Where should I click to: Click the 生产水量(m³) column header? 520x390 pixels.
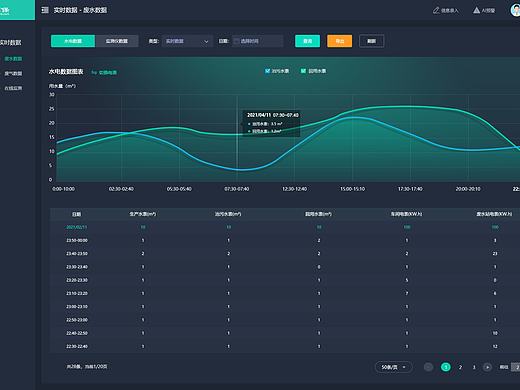[143, 214]
